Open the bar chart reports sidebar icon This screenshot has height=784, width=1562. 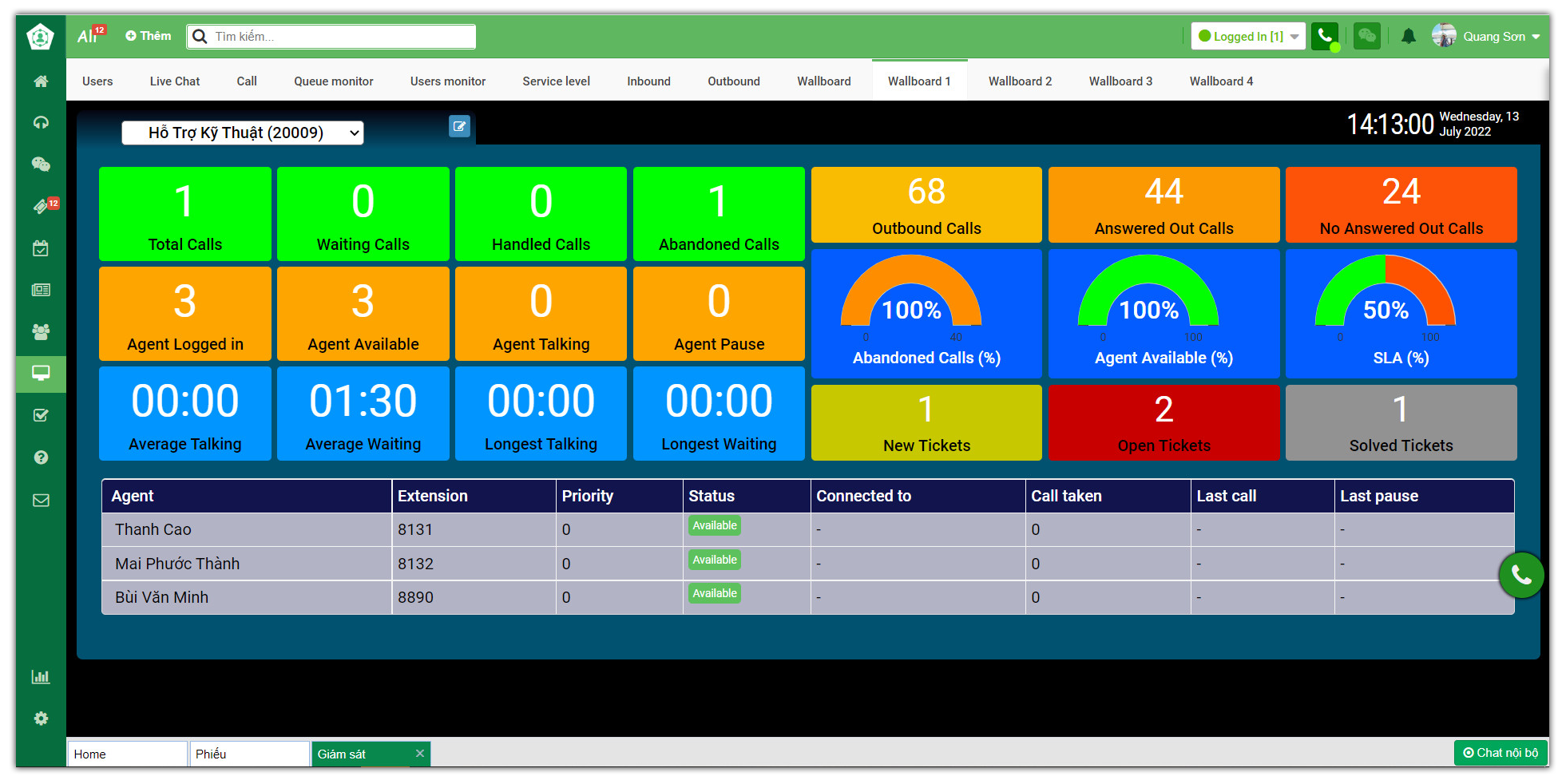pos(41,677)
